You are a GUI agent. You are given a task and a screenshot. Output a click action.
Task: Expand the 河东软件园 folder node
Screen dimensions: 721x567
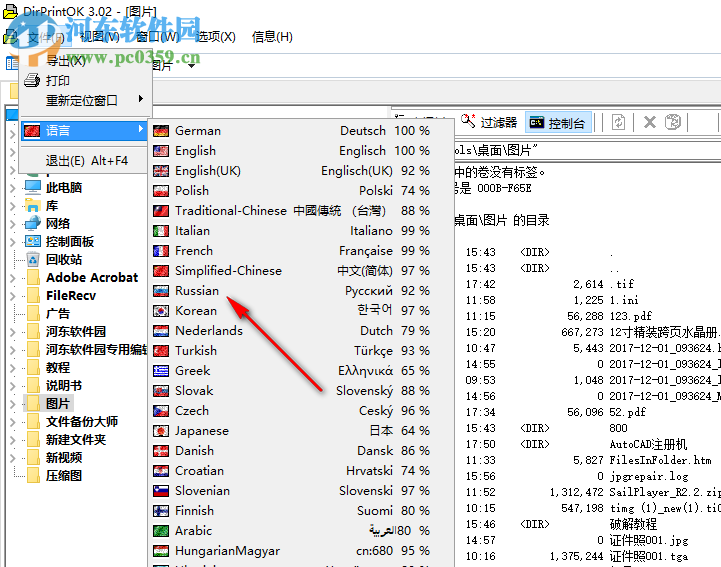pos(12,332)
